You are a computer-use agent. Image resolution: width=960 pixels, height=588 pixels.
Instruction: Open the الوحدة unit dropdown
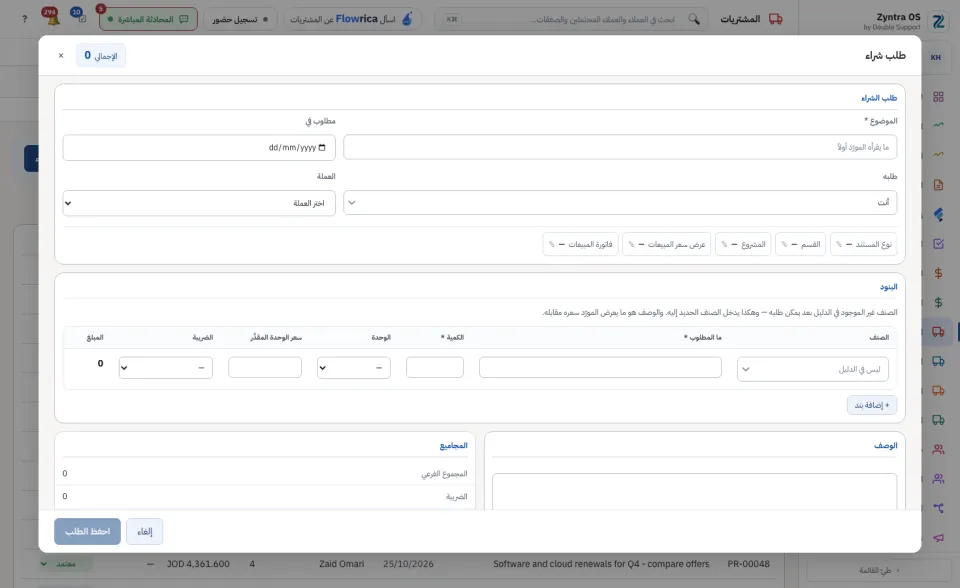(353, 368)
